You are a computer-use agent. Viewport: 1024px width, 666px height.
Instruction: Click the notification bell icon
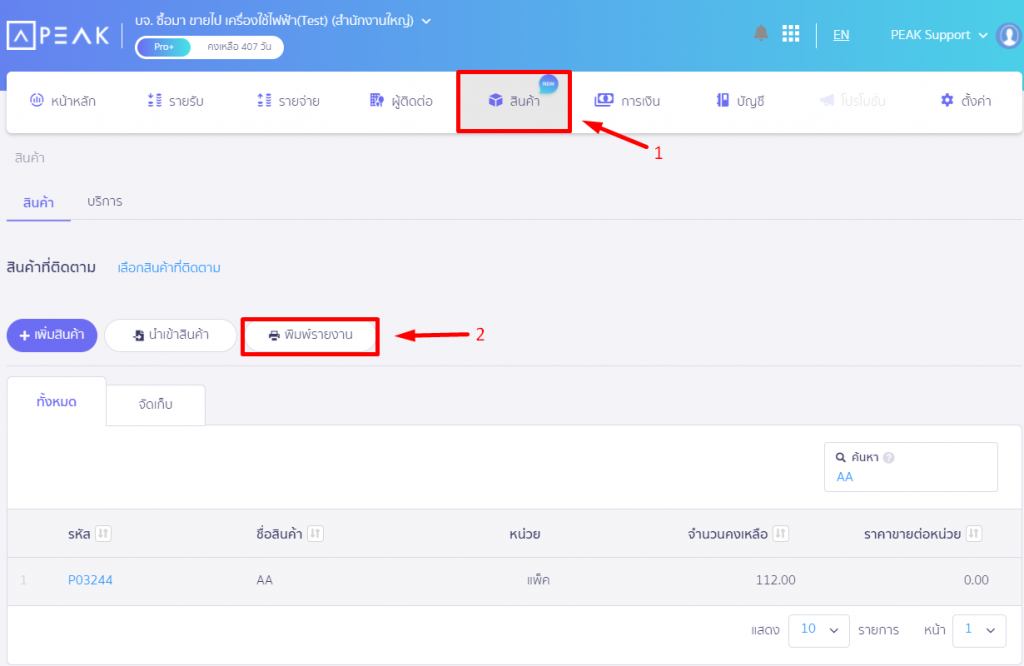click(x=761, y=34)
